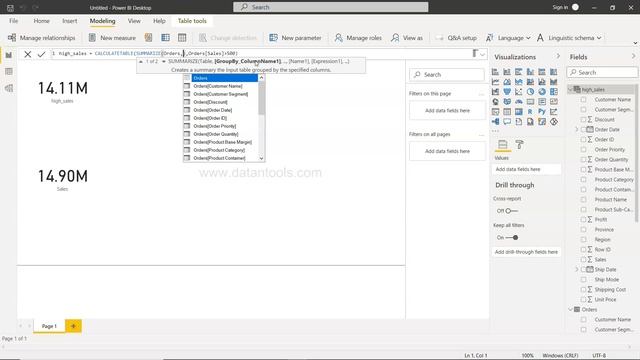Open the Linguistic schema dropdown
The height and width of the screenshot is (360, 640).
click(569, 38)
